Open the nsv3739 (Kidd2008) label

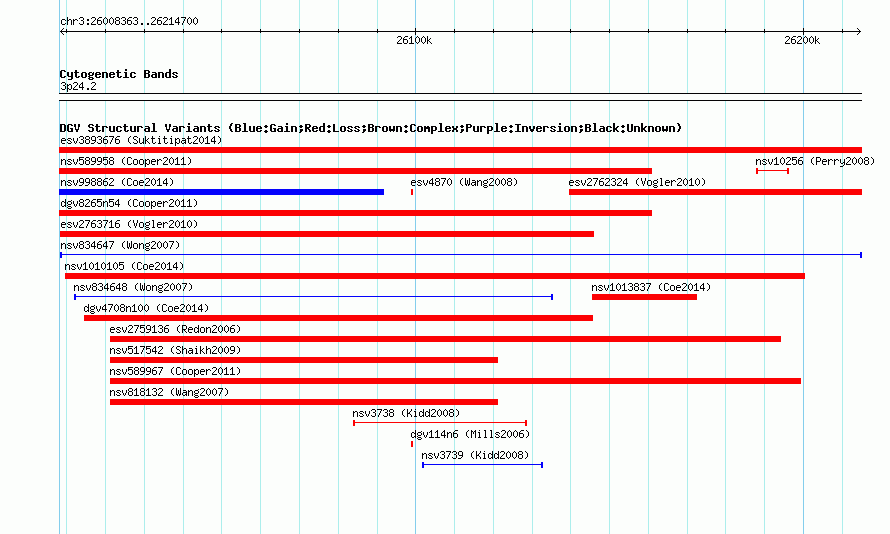click(x=475, y=455)
